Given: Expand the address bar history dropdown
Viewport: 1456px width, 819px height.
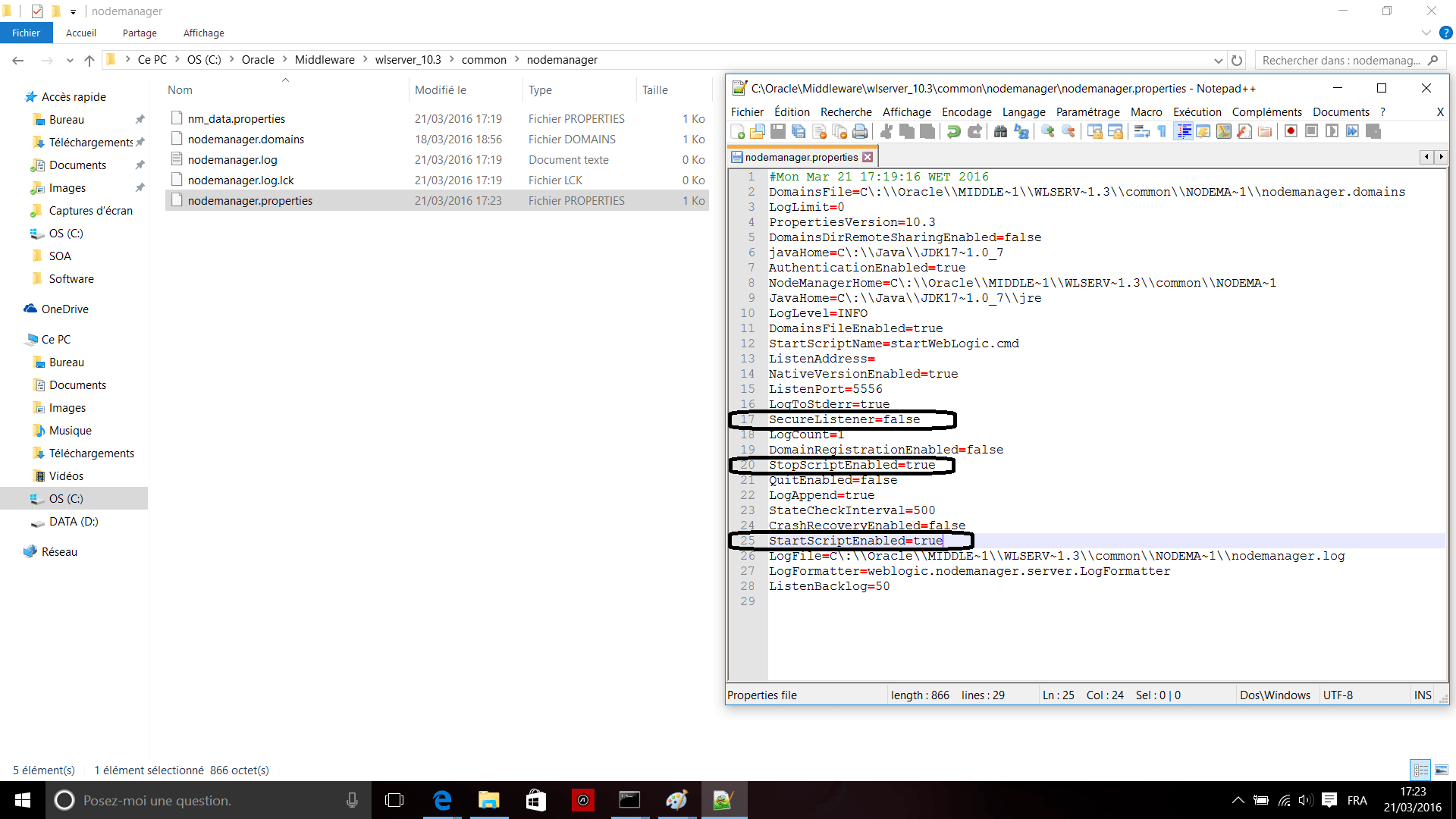Looking at the screenshot, I should pos(1218,61).
